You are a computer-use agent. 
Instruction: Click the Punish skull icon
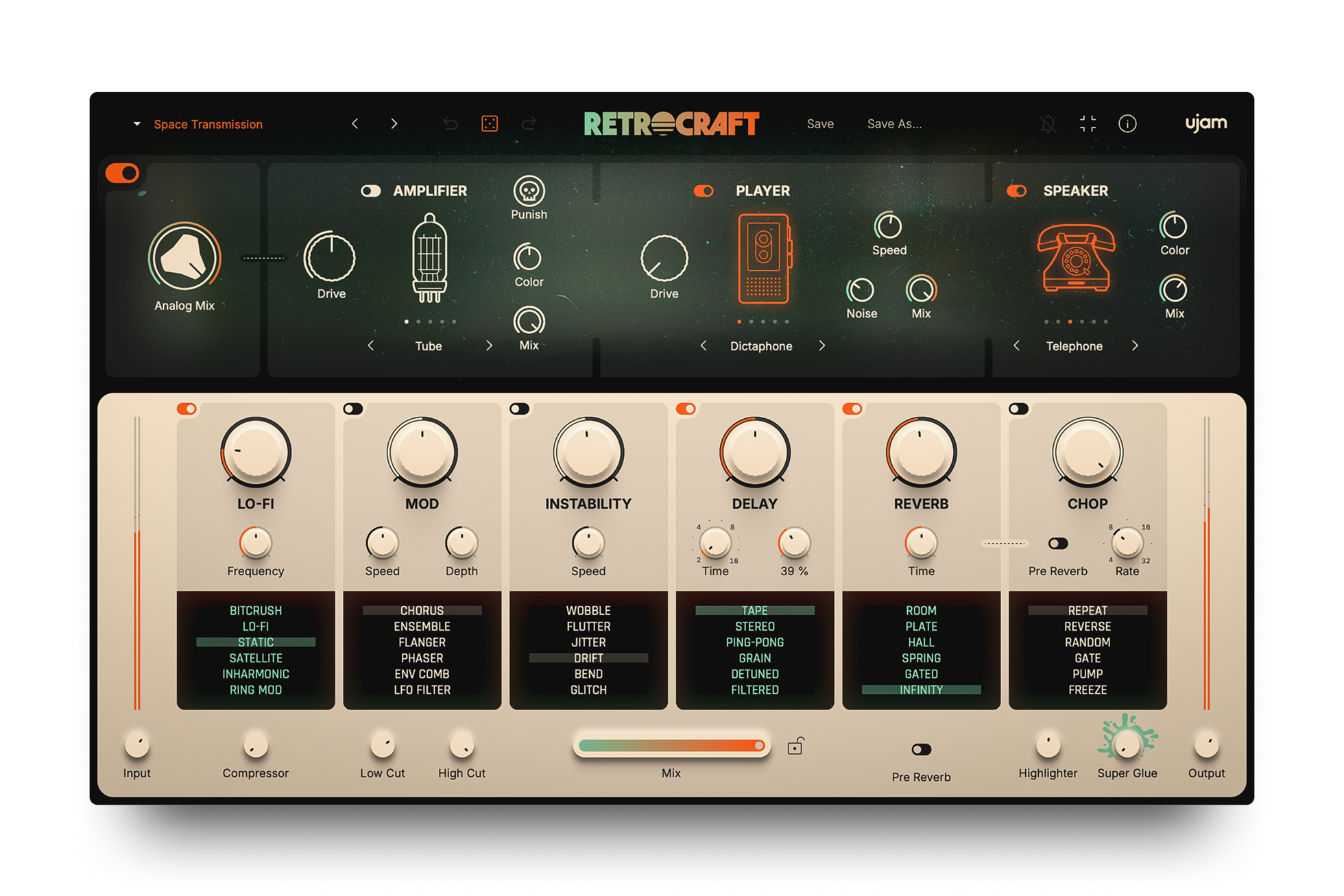529,191
